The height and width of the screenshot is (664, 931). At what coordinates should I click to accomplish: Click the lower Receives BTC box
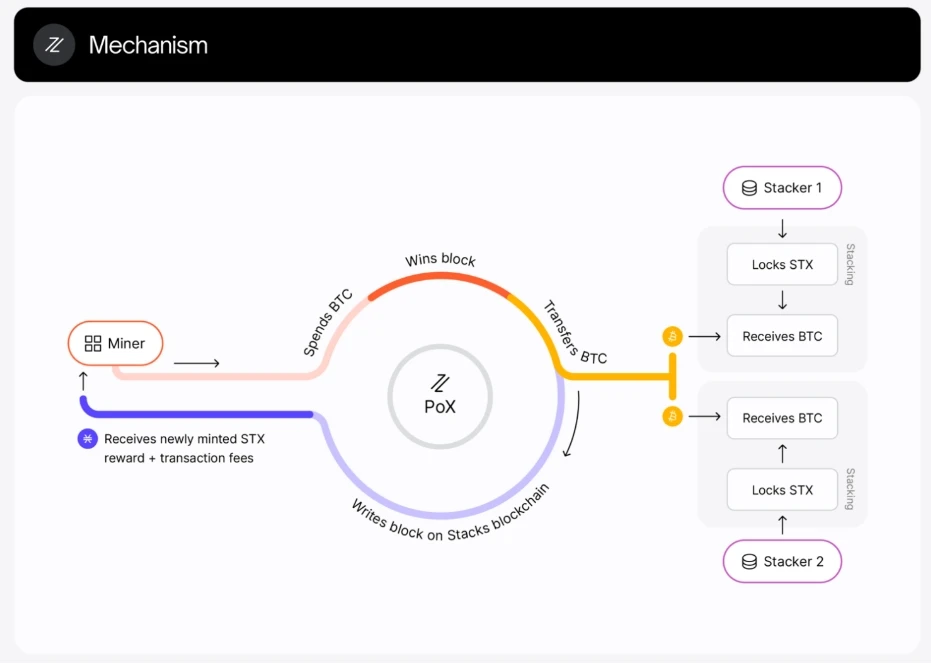(x=782, y=418)
